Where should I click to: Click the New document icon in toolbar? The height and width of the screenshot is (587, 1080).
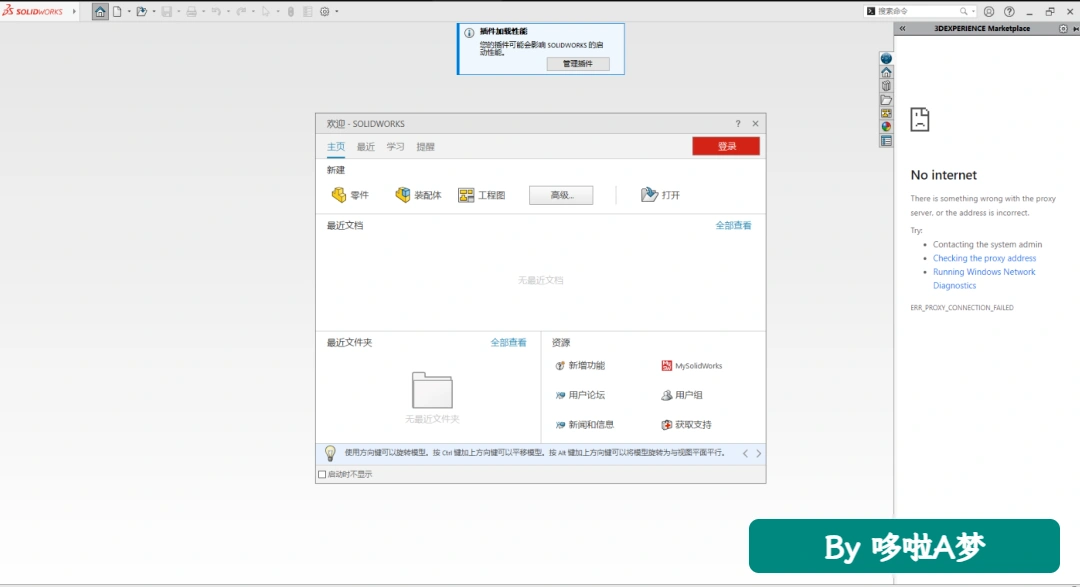[117, 12]
